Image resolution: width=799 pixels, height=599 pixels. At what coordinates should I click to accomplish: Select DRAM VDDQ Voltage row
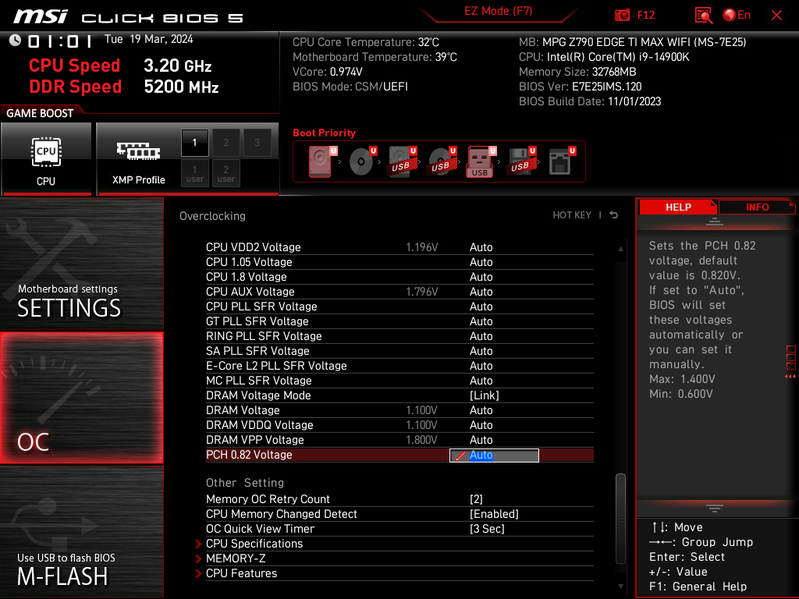click(x=400, y=425)
